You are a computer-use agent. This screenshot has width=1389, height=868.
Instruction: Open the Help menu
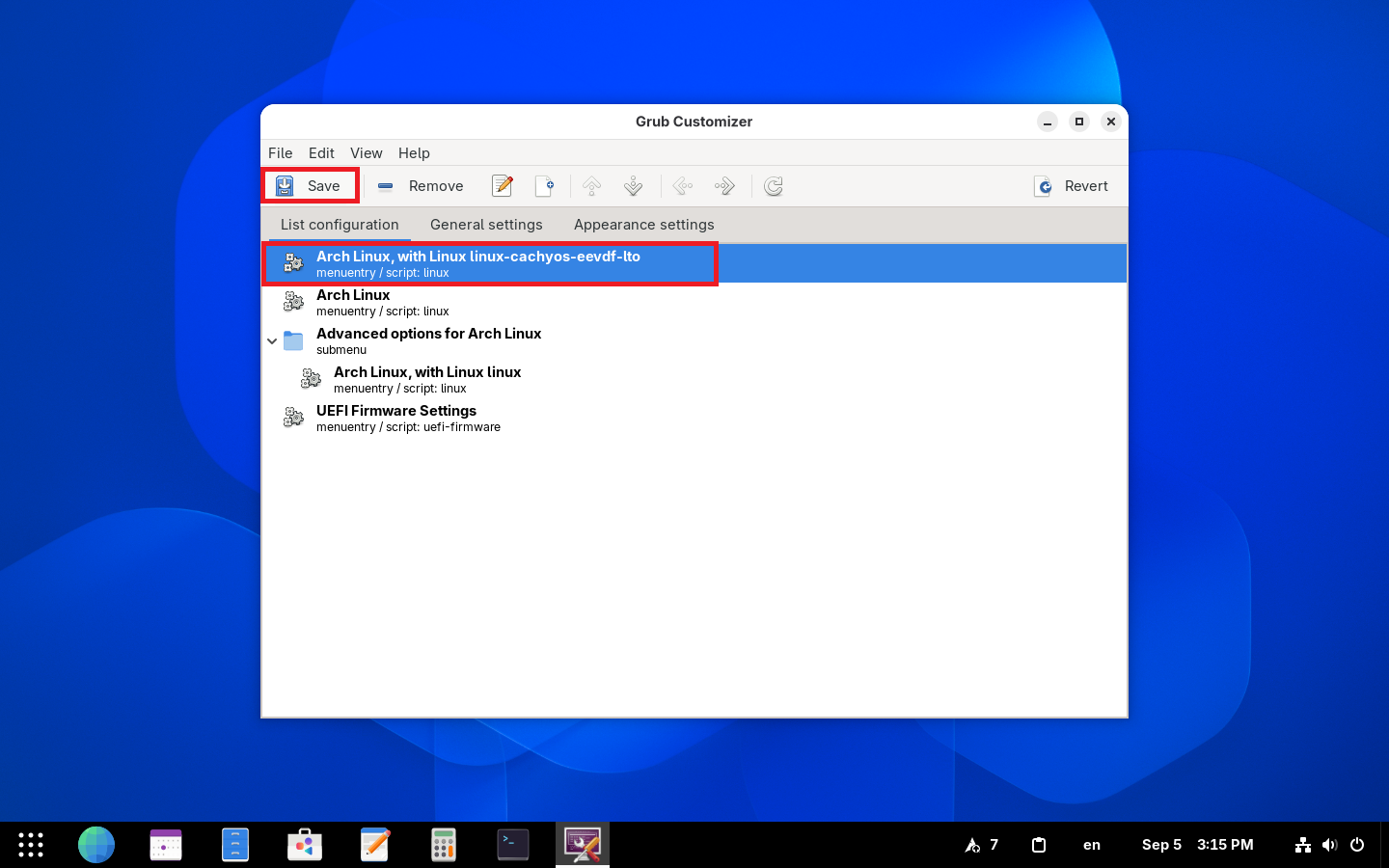pyautogui.click(x=414, y=153)
